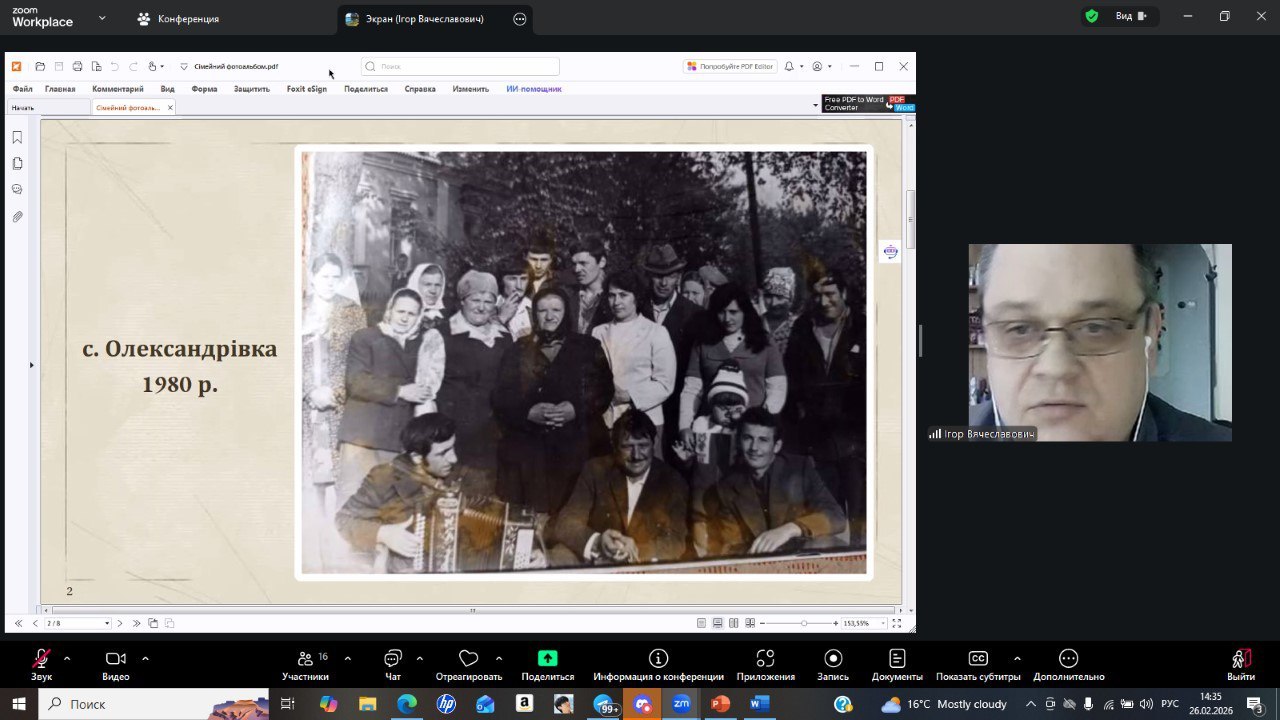Expand audio options arrow next to Звук

pos(67,658)
